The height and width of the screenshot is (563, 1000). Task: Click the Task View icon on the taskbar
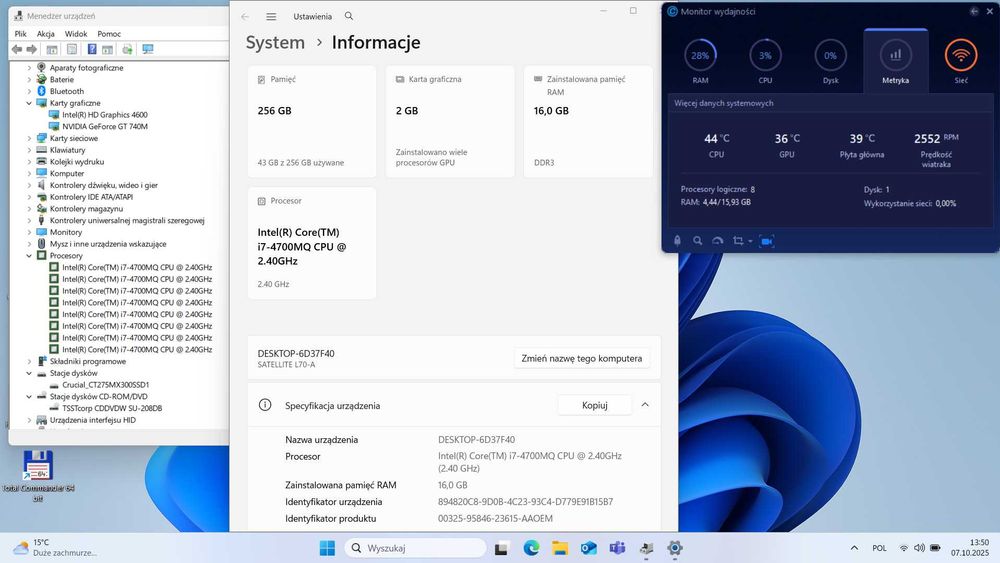501,548
